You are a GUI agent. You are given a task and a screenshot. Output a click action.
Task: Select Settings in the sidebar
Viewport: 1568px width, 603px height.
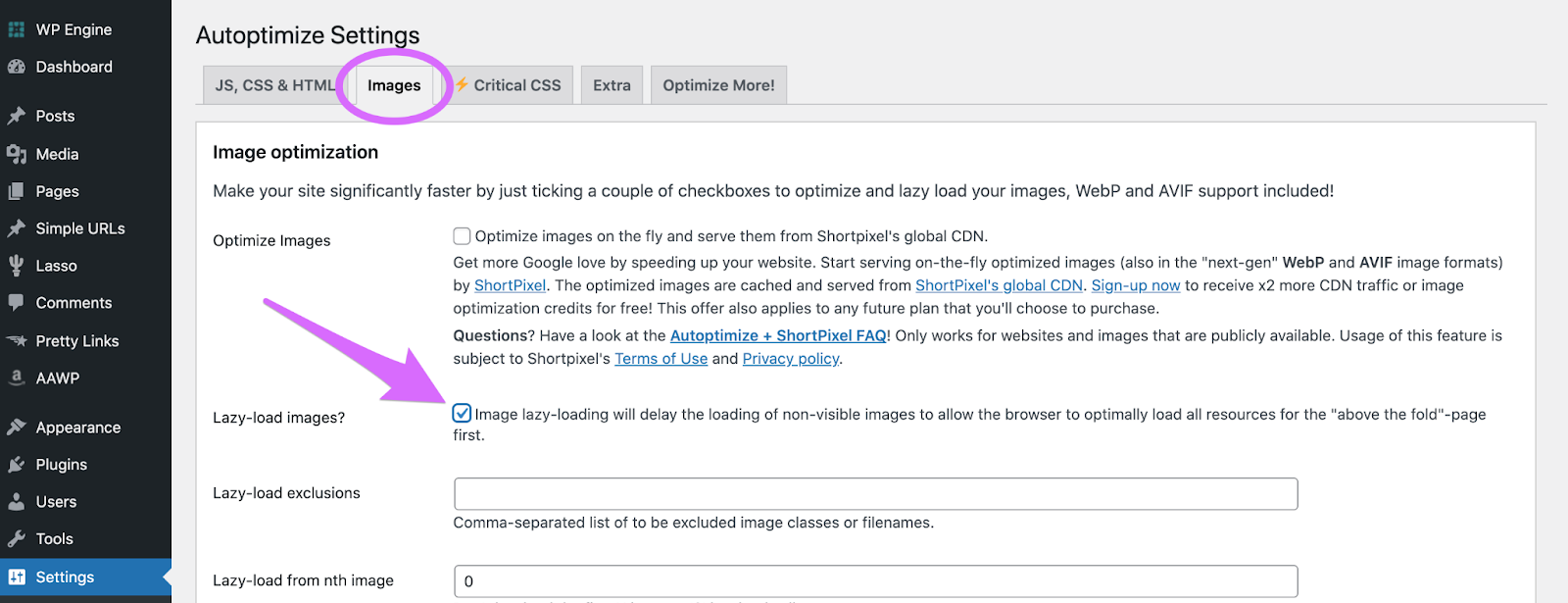[85, 577]
